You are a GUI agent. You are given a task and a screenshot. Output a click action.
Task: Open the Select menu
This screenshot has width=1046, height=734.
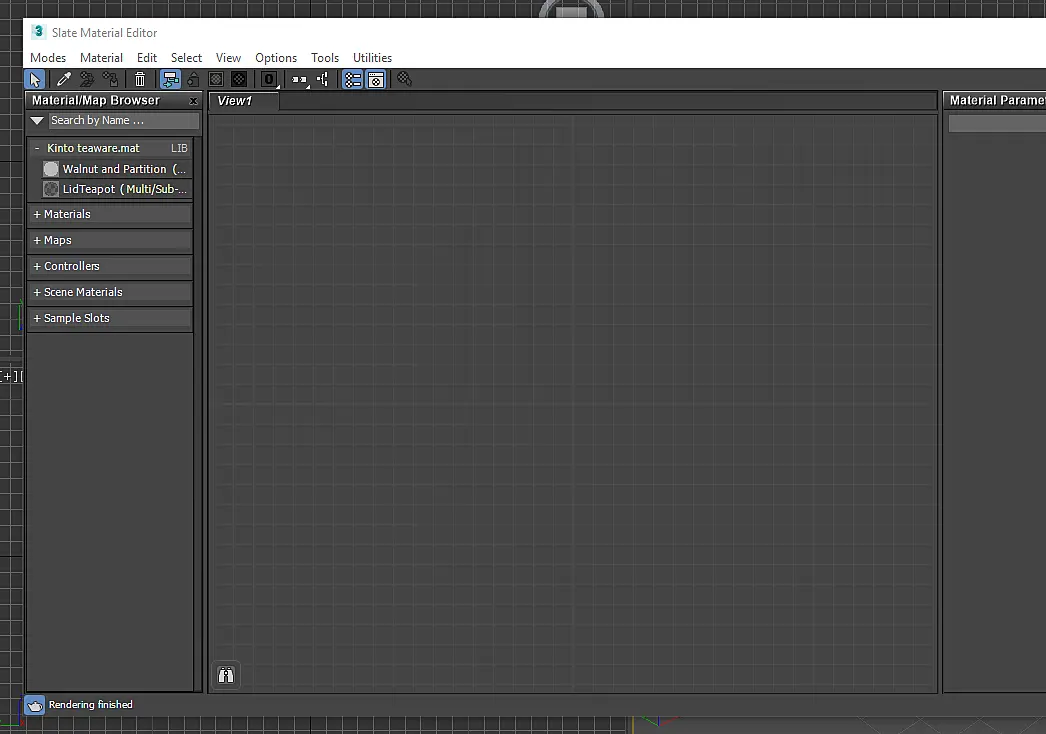coord(186,58)
